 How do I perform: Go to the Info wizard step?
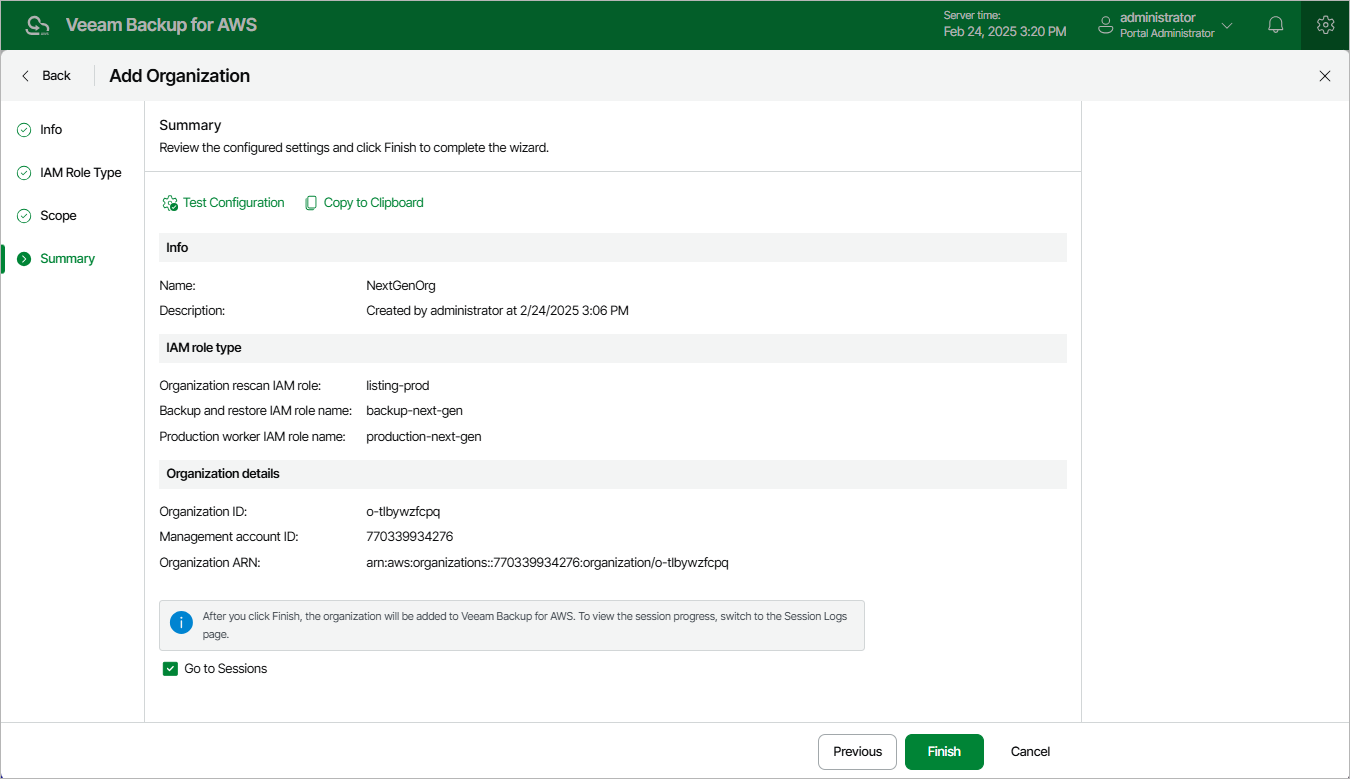pos(51,130)
